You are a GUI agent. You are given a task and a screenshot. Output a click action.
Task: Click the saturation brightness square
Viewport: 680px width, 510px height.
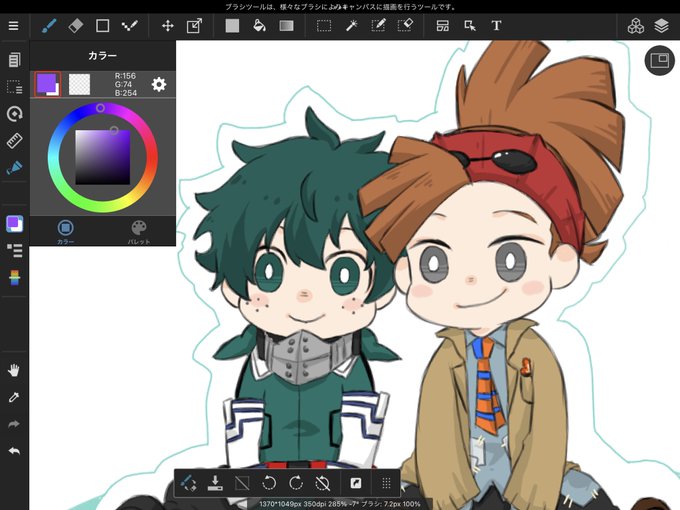[103, 157]
